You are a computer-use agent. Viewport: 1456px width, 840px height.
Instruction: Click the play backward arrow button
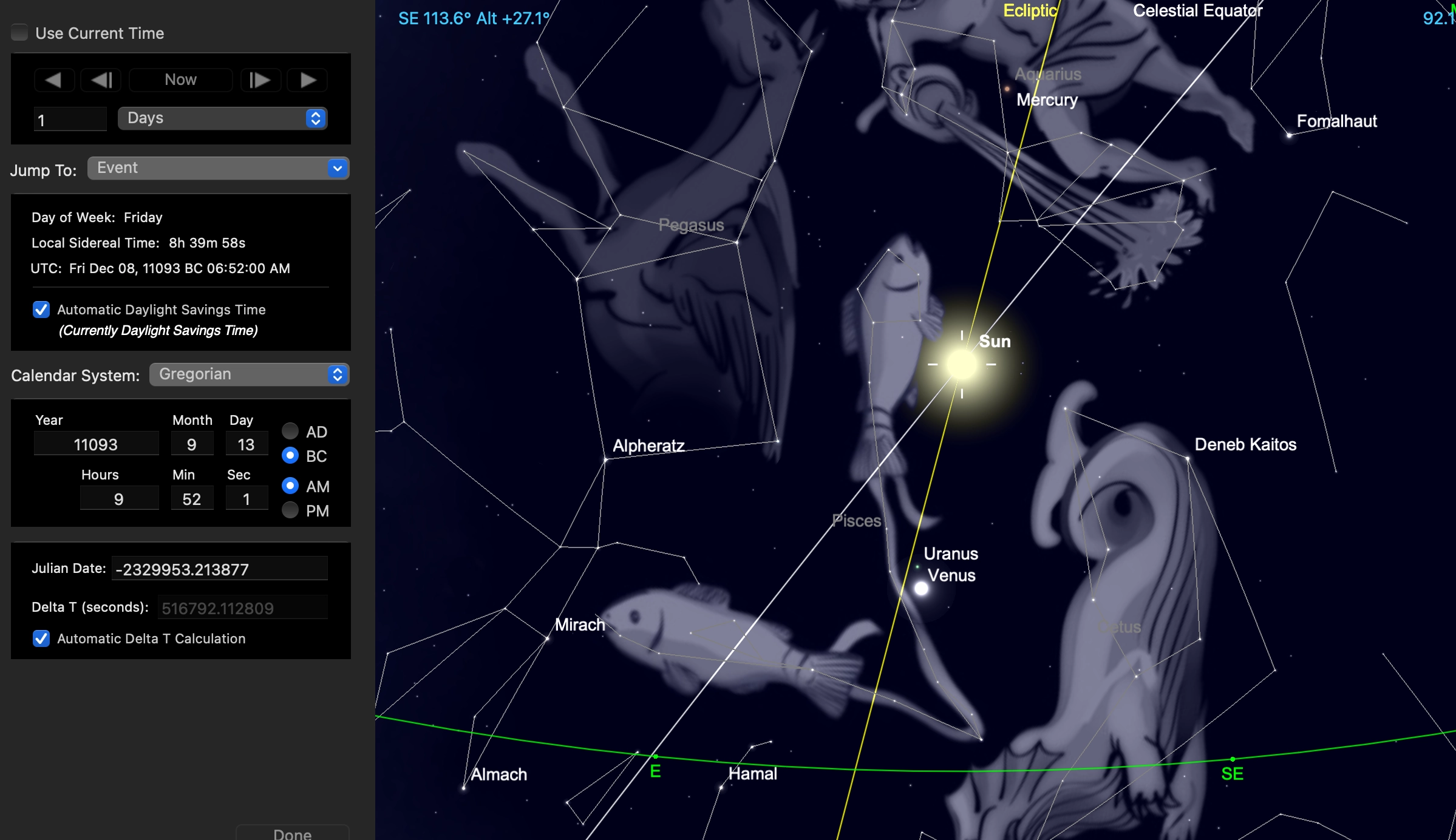53,80
